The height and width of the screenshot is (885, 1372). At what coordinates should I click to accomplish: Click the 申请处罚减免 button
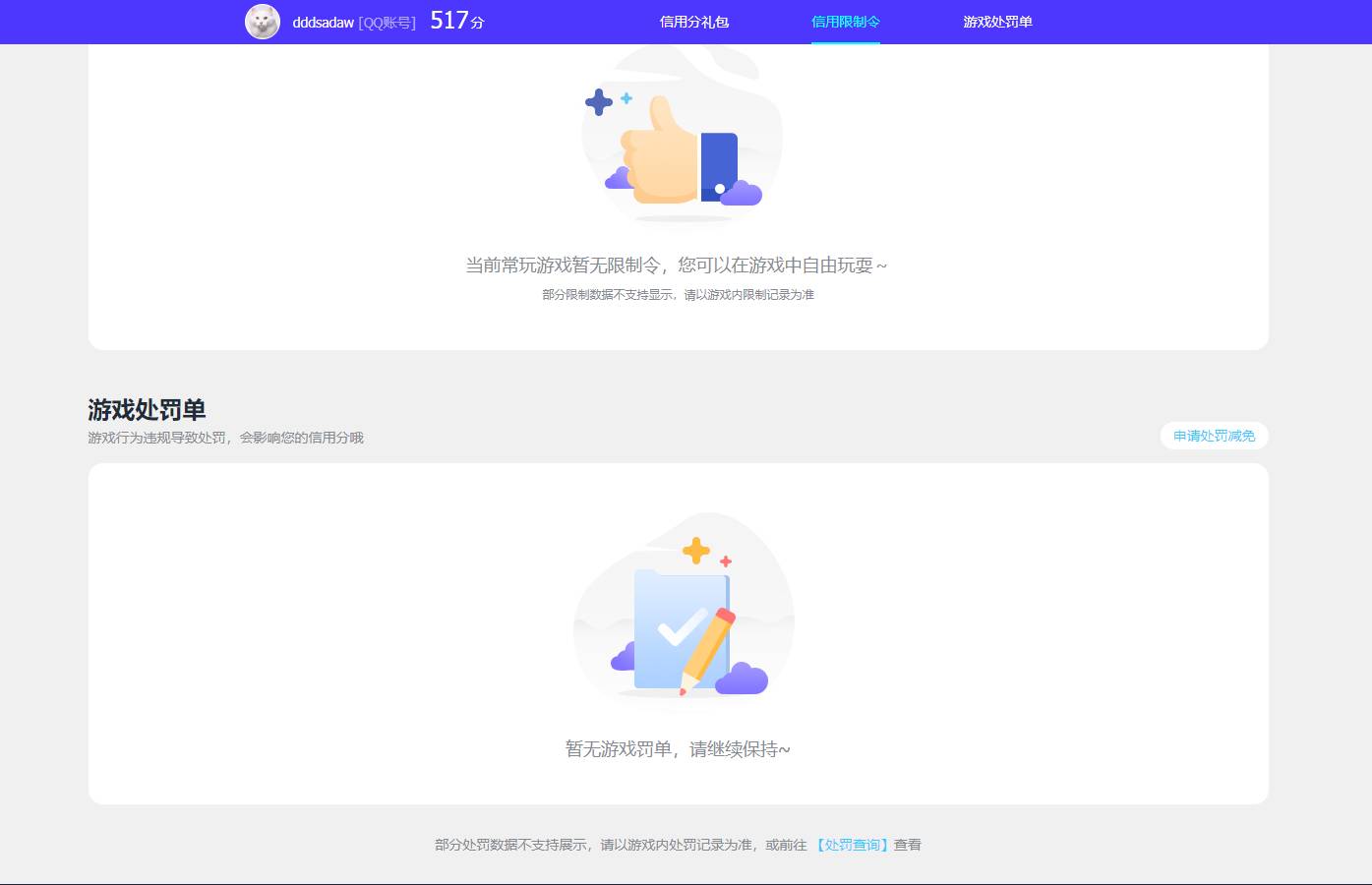click(1214, 436)
